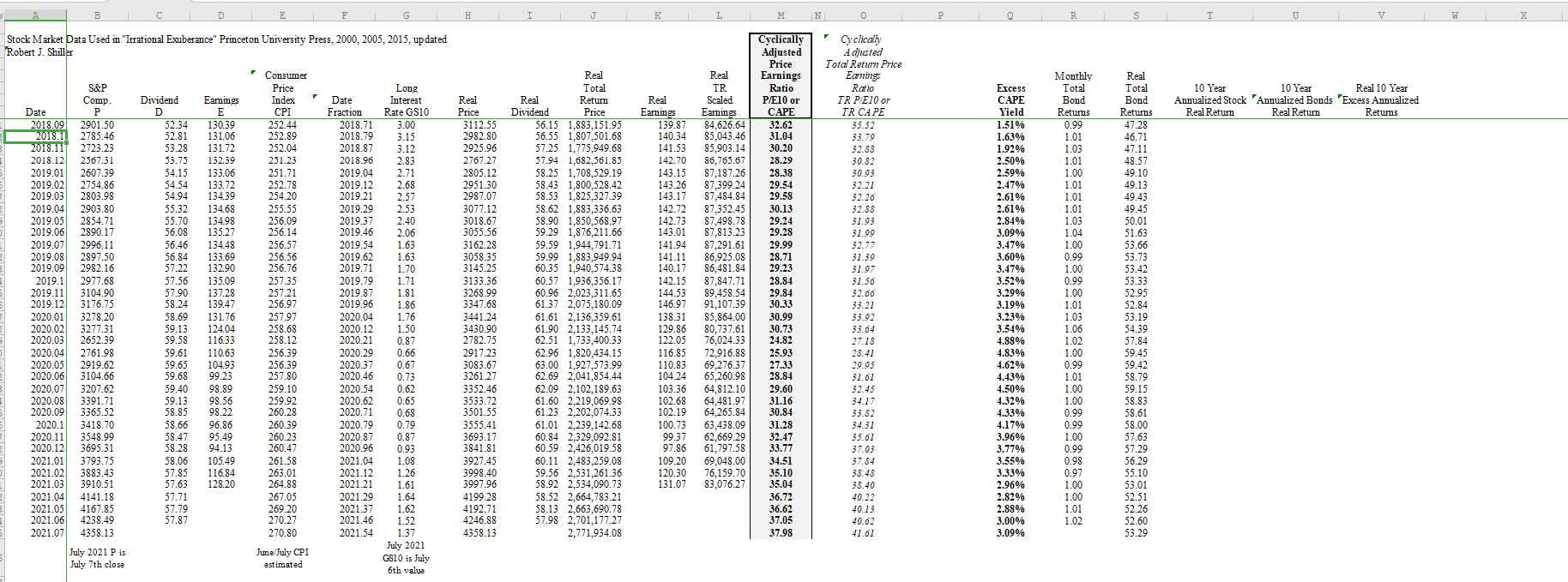Click the 'Cyclically Adjusted Price Earnings Ratio' header cell
Viewport: 1568px width, 582px height.
pyautogui.click(x=781, y=75)
